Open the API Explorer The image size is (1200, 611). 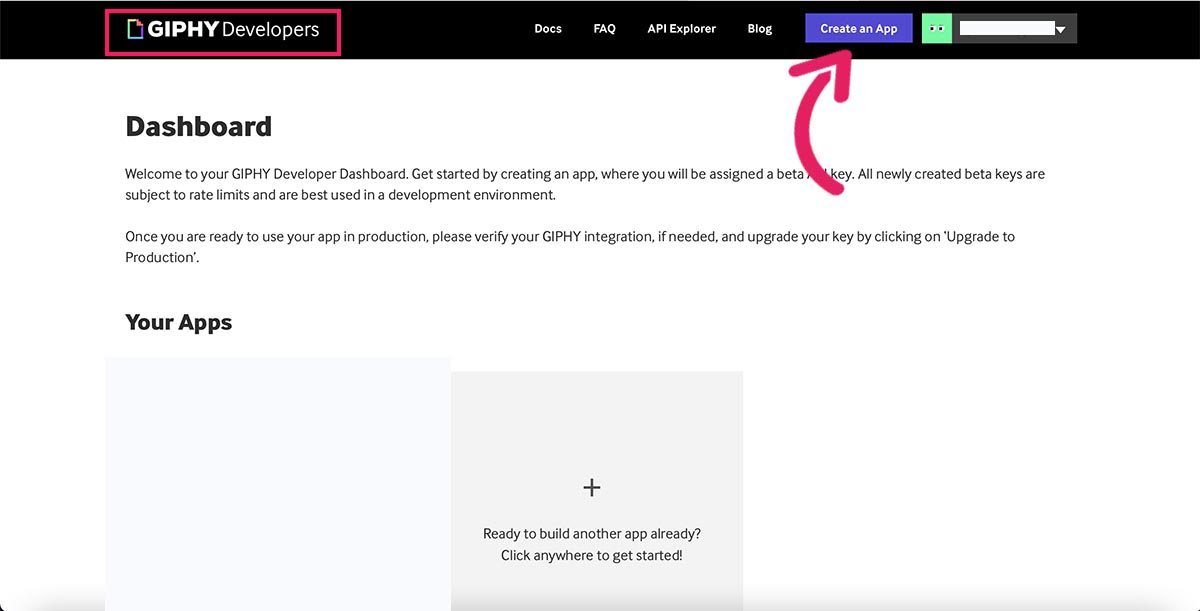coord(681,29)
